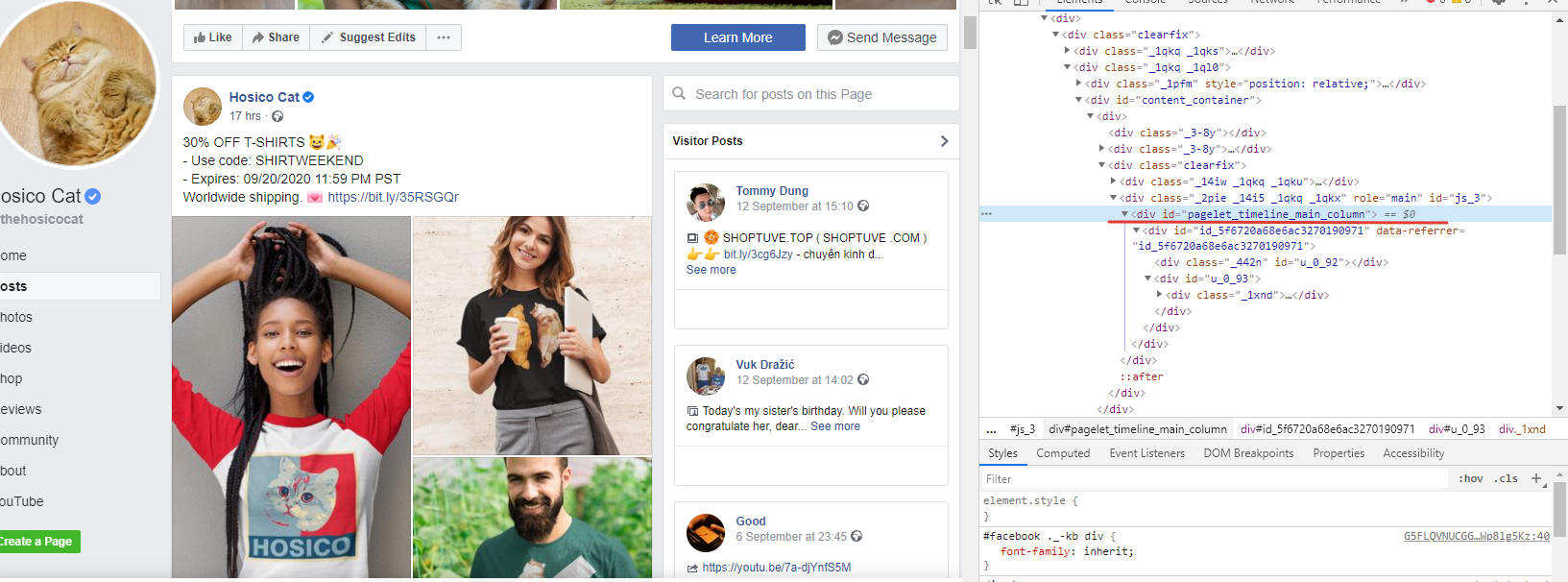
Task: Expand the div class="_1pfm" node
Action: [x=1079, y=84]
